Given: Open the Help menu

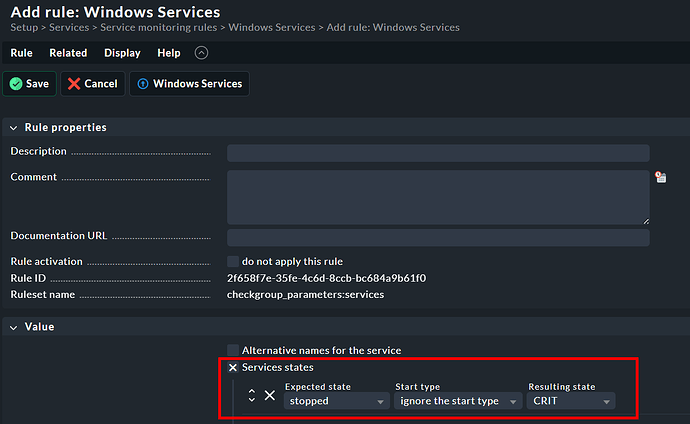Looking at the screenshot, I should [169, 53].
